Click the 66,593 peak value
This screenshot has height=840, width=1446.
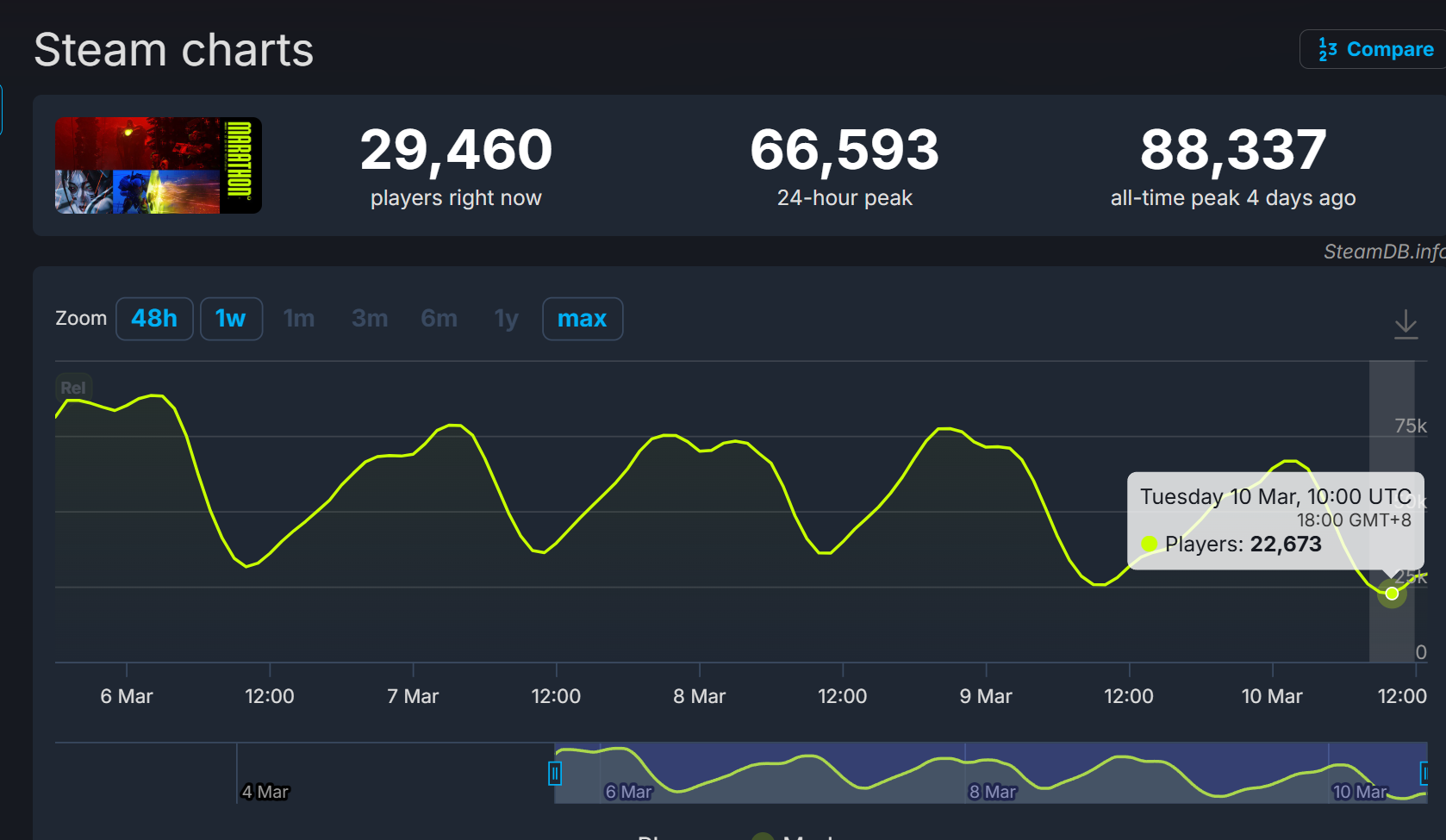[845, 150]
